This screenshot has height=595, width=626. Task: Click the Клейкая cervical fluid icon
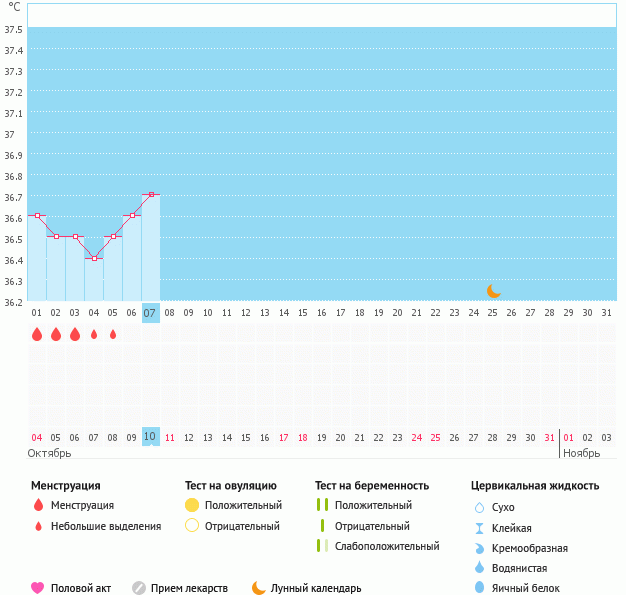coord(479,528)
